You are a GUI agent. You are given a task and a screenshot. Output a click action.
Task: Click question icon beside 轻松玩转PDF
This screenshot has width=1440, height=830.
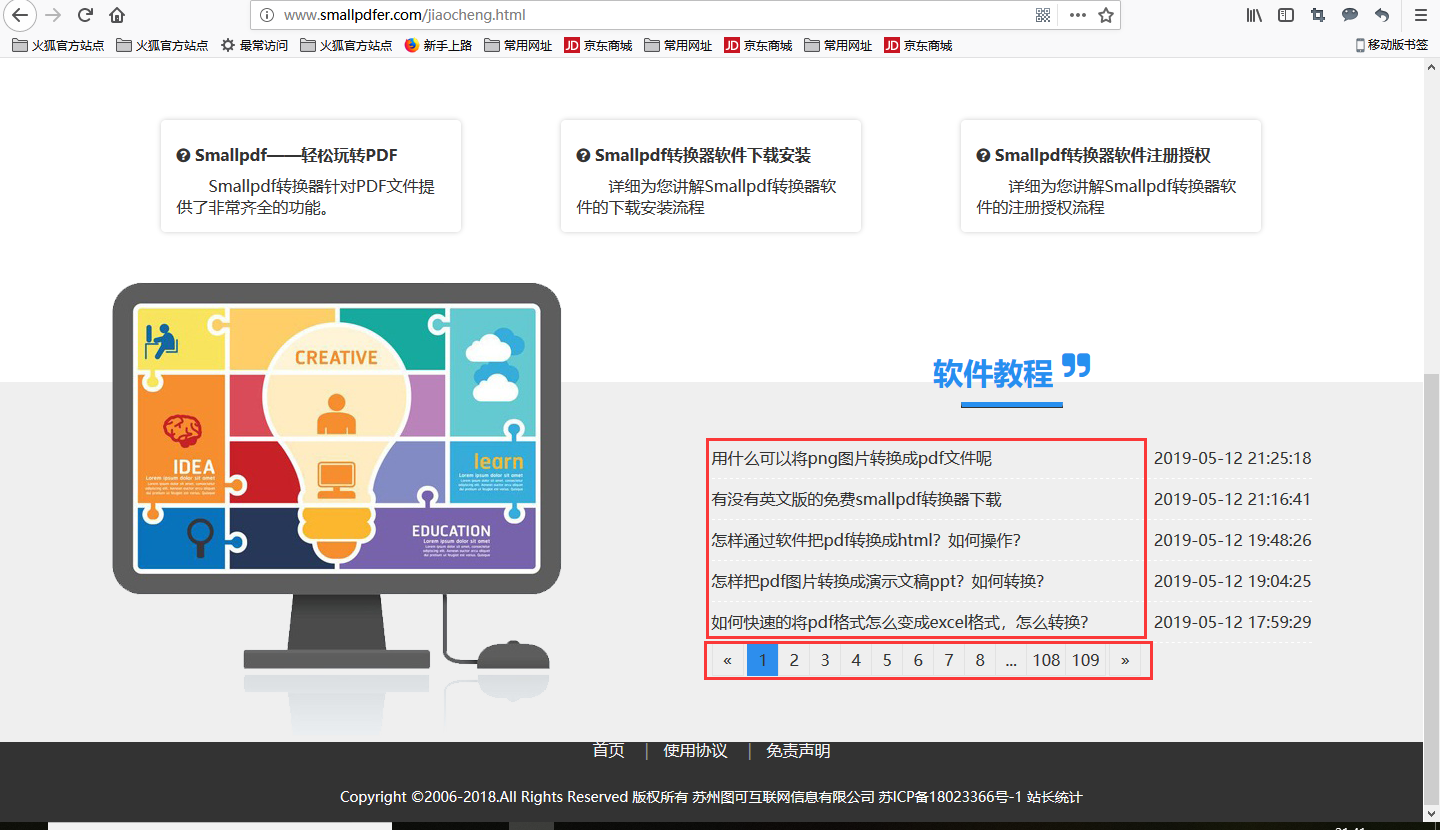[183, 156]
